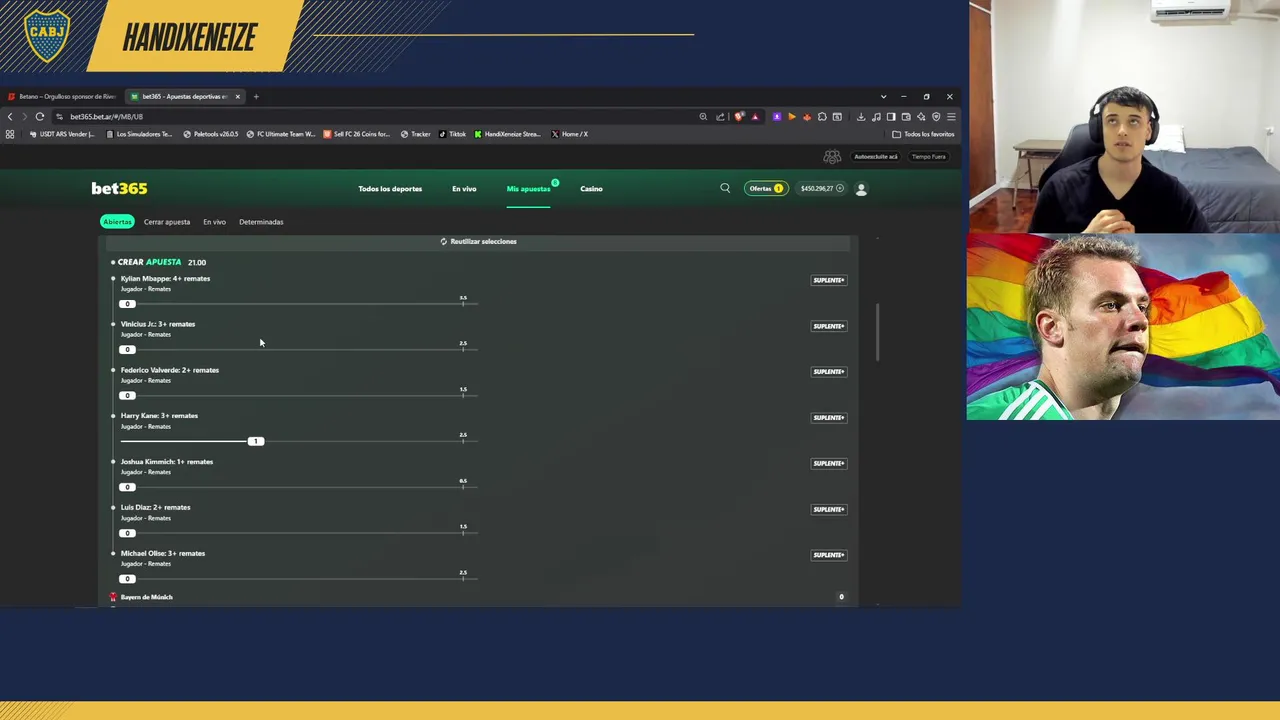Click SUPLENTE+ for Vinicius Jr

coord(828,326)
